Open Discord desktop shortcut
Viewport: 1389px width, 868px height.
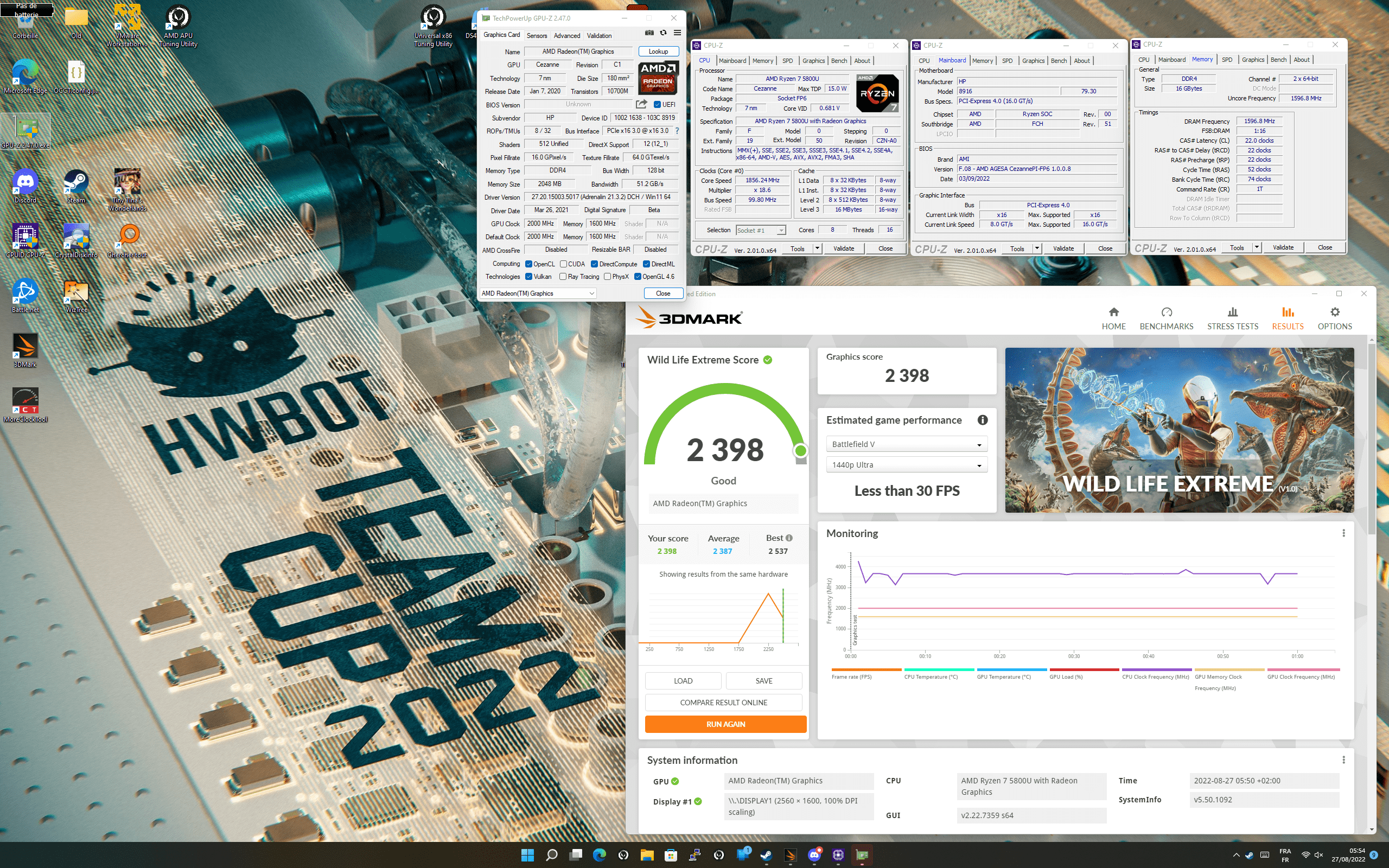pyautogui.click(x=26, y=186)
